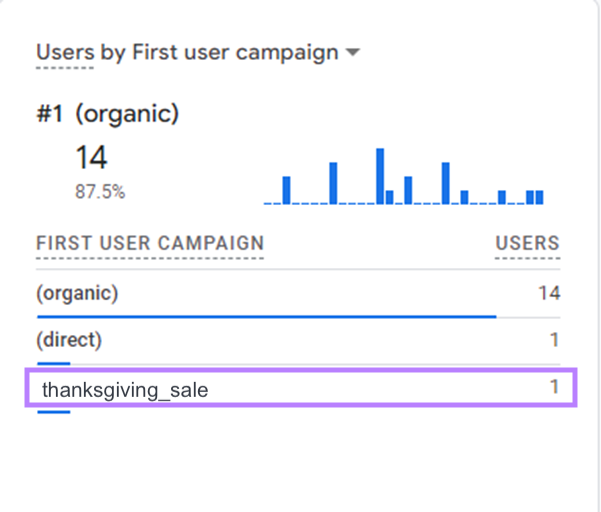Click the short blue bar under (direct)
This screenshot has height=512, width=601.
point(53,363)
